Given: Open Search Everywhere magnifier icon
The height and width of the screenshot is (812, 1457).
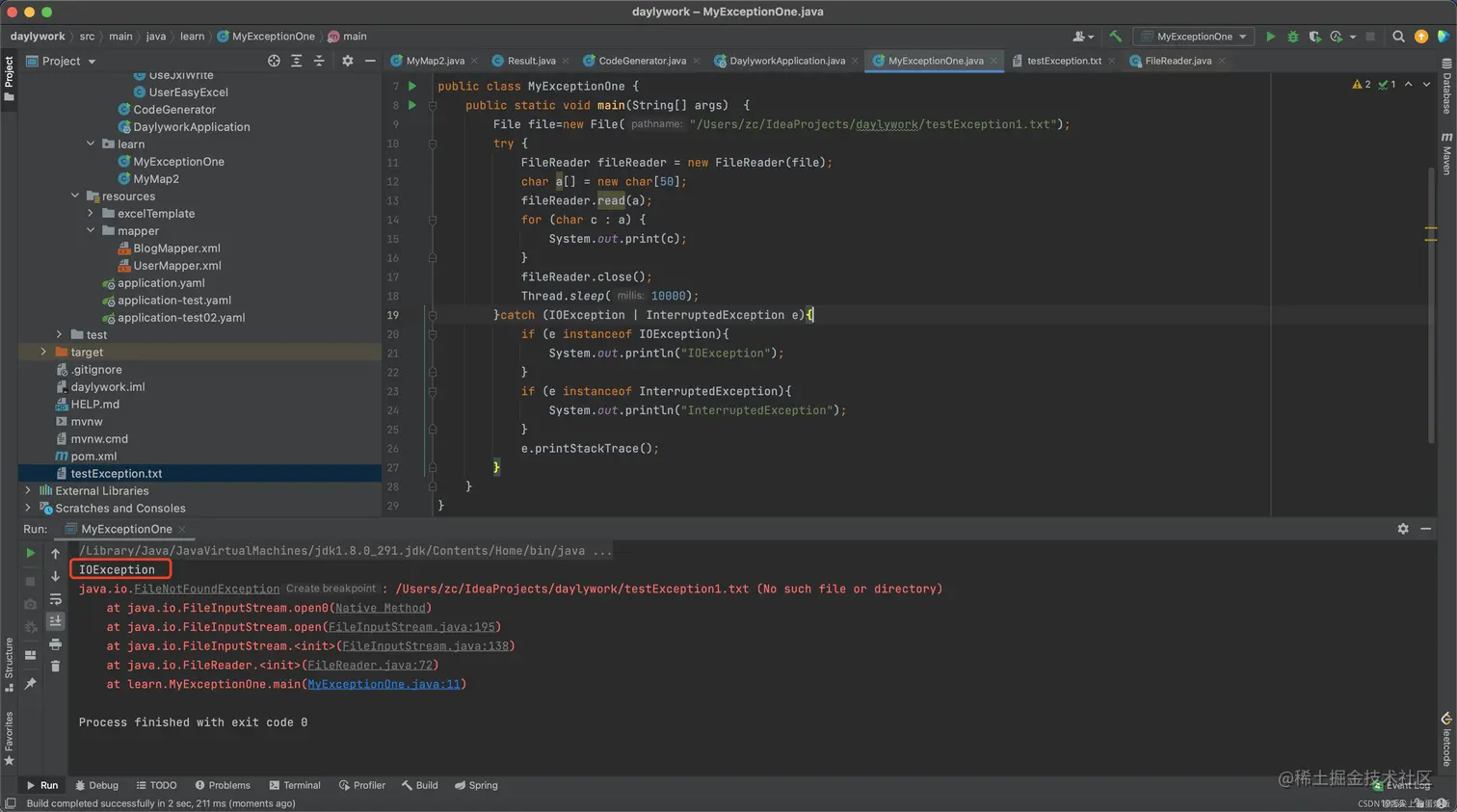Looking at the screenshot, I should pyautogui.click(x=1398, y=37).
